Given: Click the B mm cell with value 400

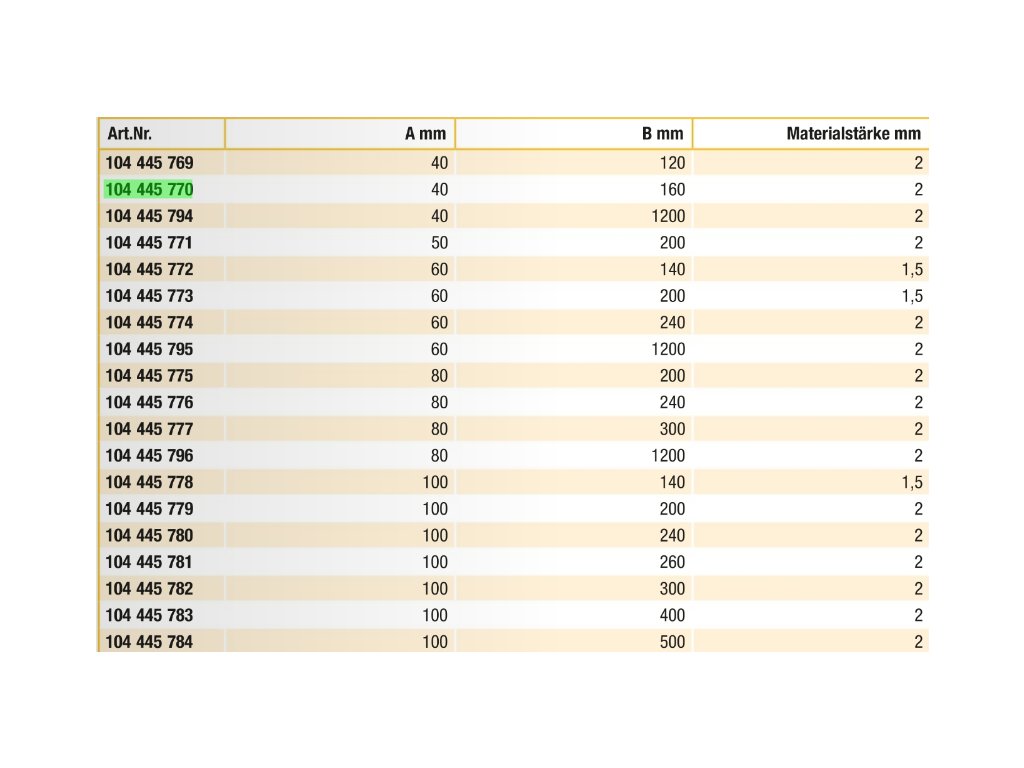Looking at the screenshot, I should [x=672, y=615].
